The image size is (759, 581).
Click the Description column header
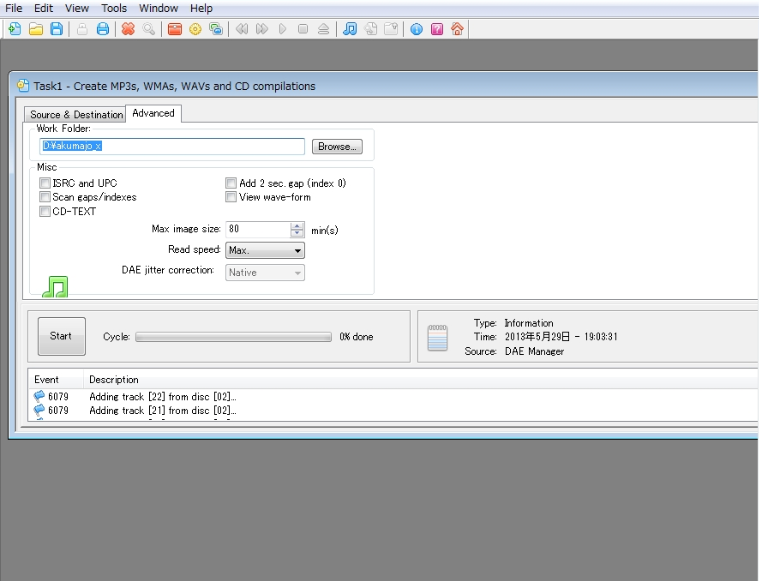pos(420,380)
